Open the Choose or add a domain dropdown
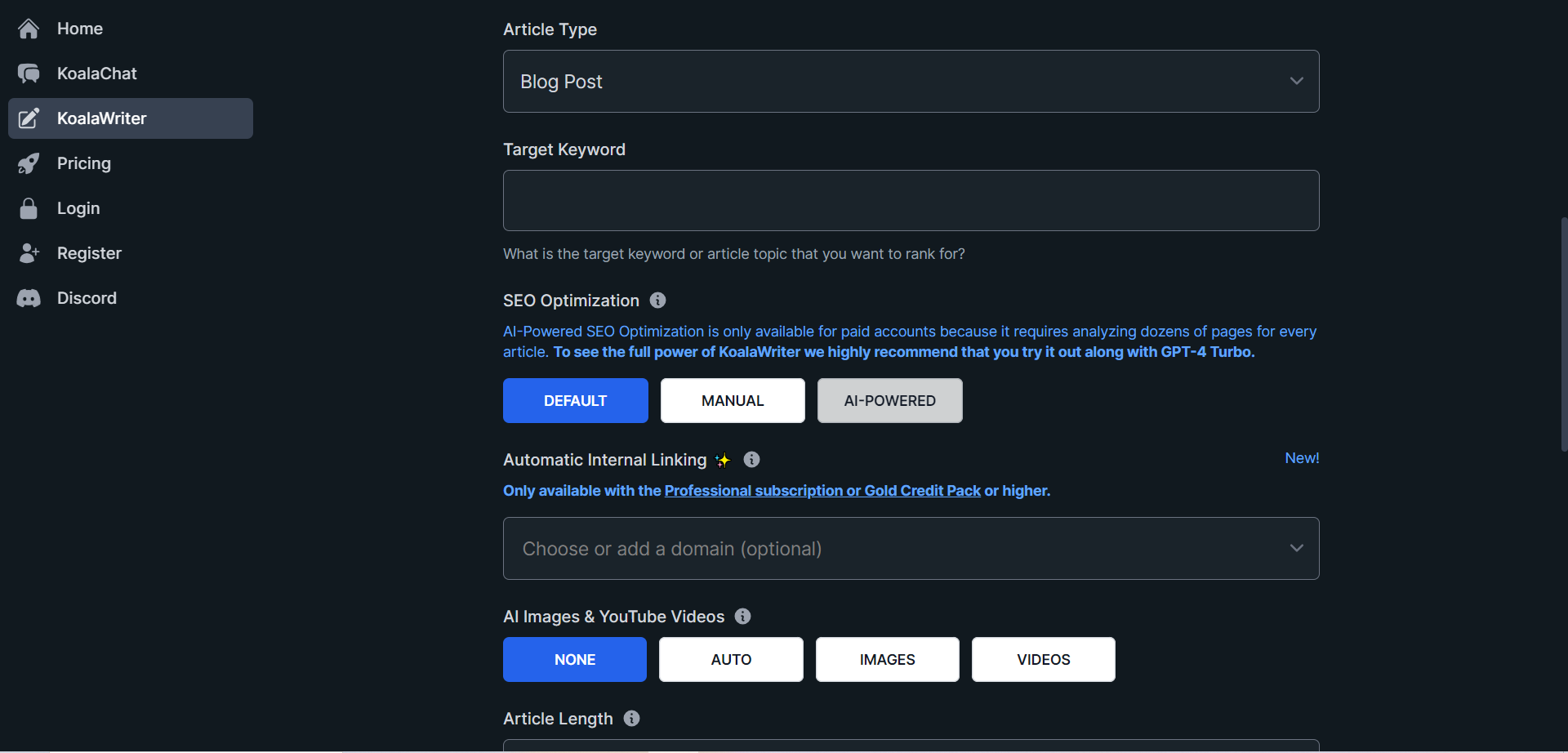The height and width of the screenshot is (753, 1568). click(911, 548)
